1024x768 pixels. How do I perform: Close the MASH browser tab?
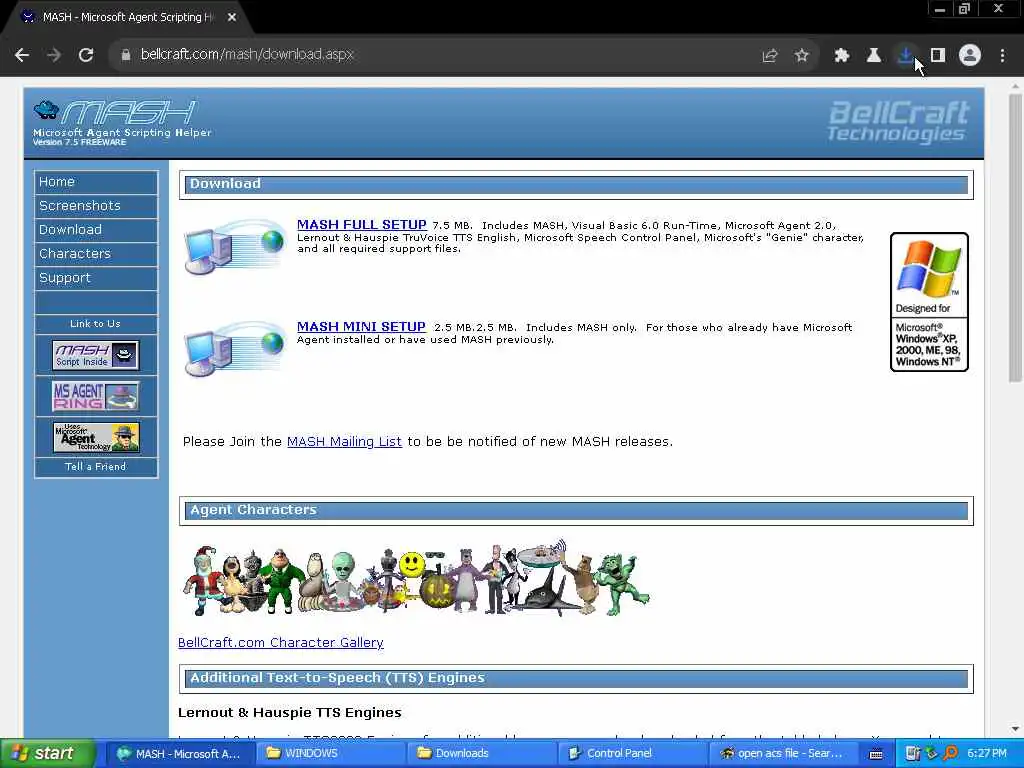tap(232, 18)
